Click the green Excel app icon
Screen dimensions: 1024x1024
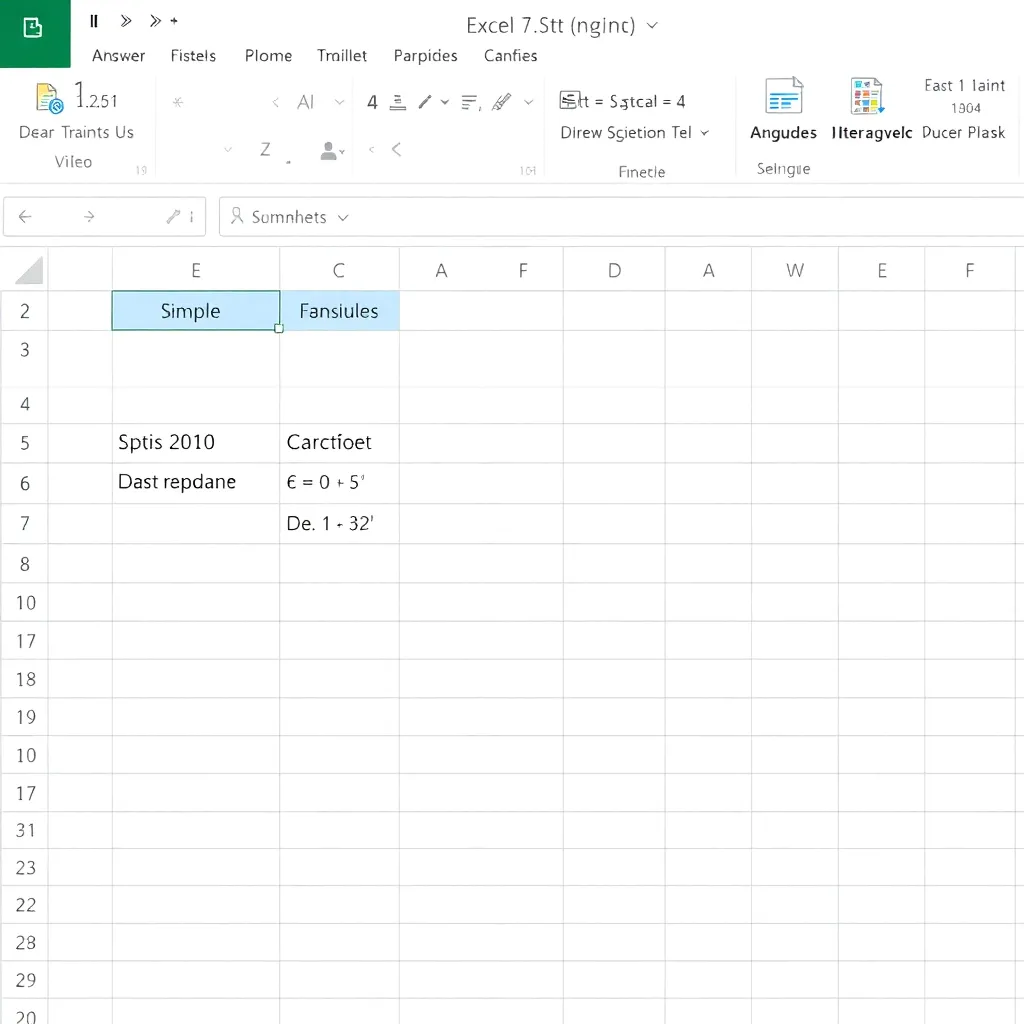pyautogui.click(x=34, y=30)
